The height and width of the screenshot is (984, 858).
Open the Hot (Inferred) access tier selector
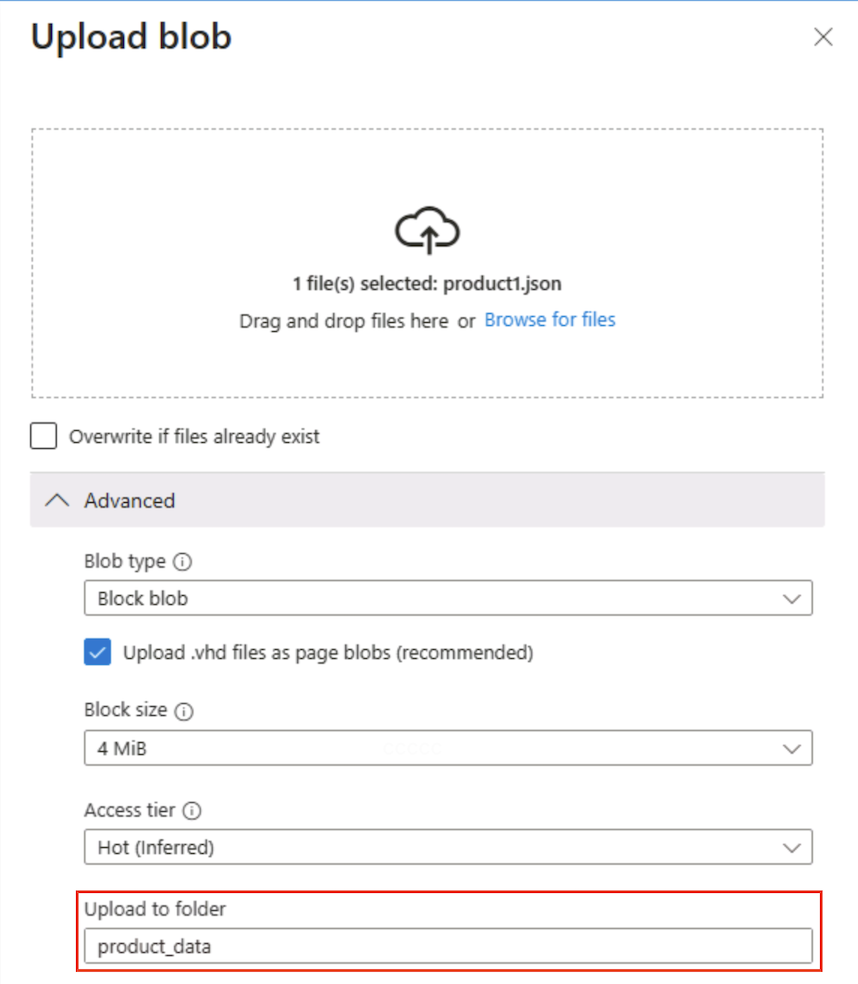[x=448, y=847]
